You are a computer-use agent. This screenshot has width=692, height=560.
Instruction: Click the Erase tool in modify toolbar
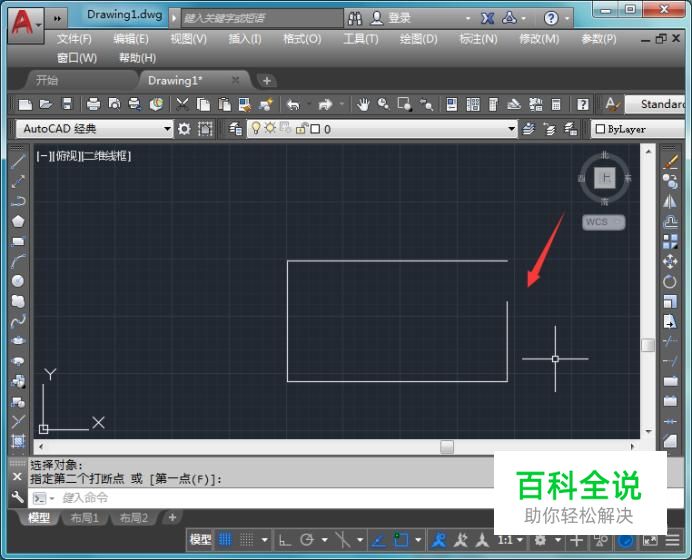coord(670,162)
